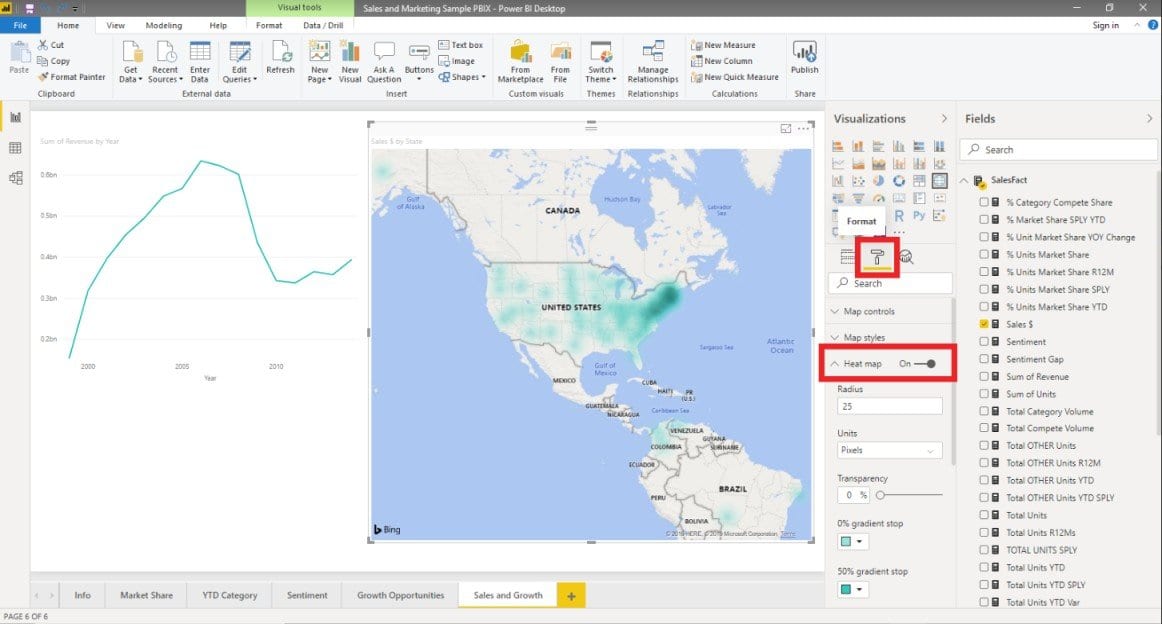Click the Cut scissors icon
The height and width of the screenshot is (624, 1162).
click(43, 45)
